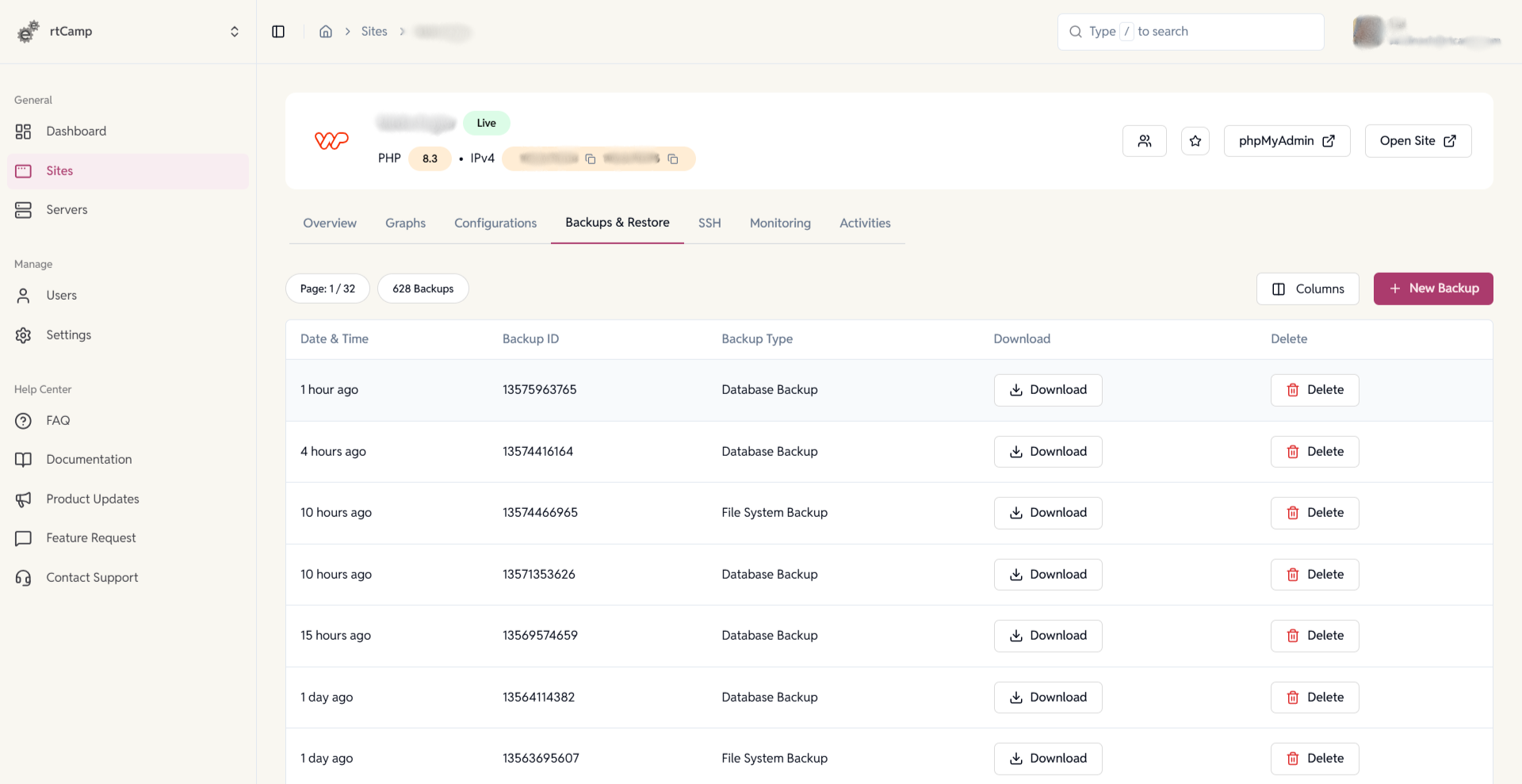Open Contact Support from the sidebar
Image resolution: width=1522 pixels, height=784 pixels.
coord(92,577)
